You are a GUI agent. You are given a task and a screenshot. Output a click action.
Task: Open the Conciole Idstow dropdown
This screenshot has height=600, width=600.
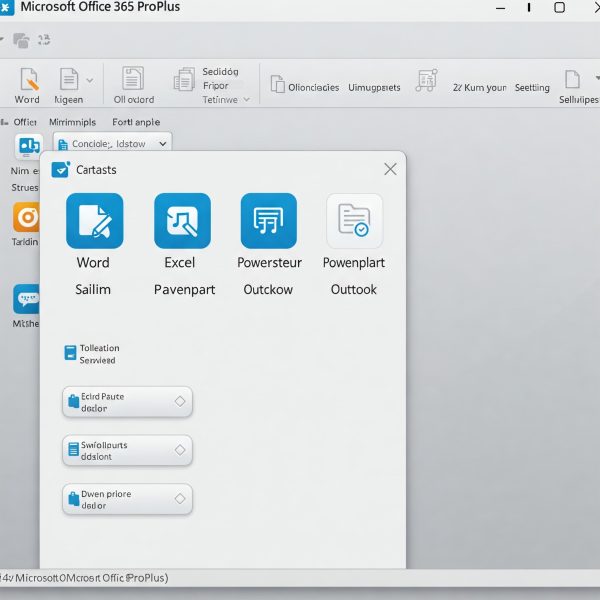pyautogui.click(x=112, y=144)
